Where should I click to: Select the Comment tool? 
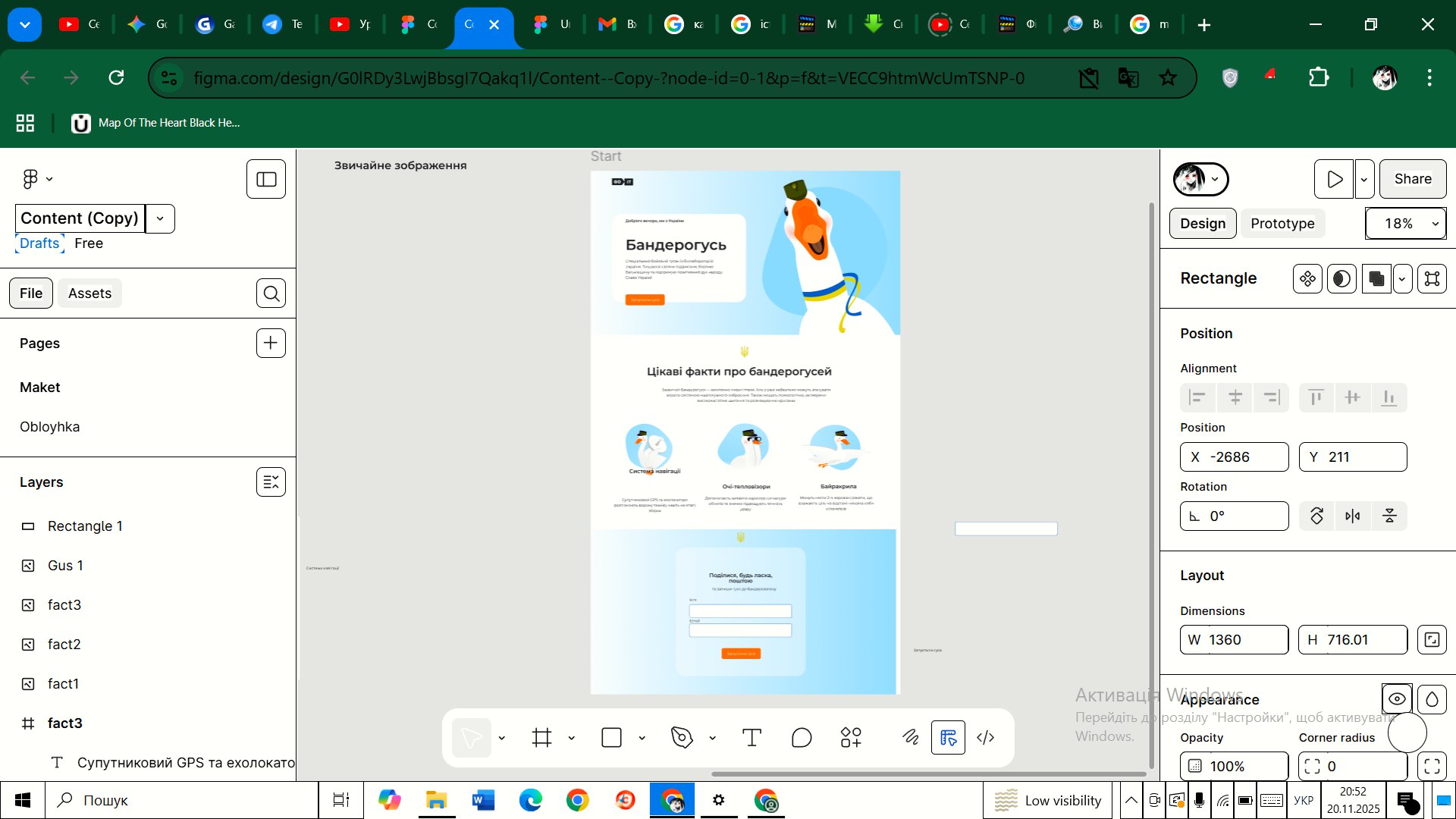pyautogui.click(x=802, y=738)
